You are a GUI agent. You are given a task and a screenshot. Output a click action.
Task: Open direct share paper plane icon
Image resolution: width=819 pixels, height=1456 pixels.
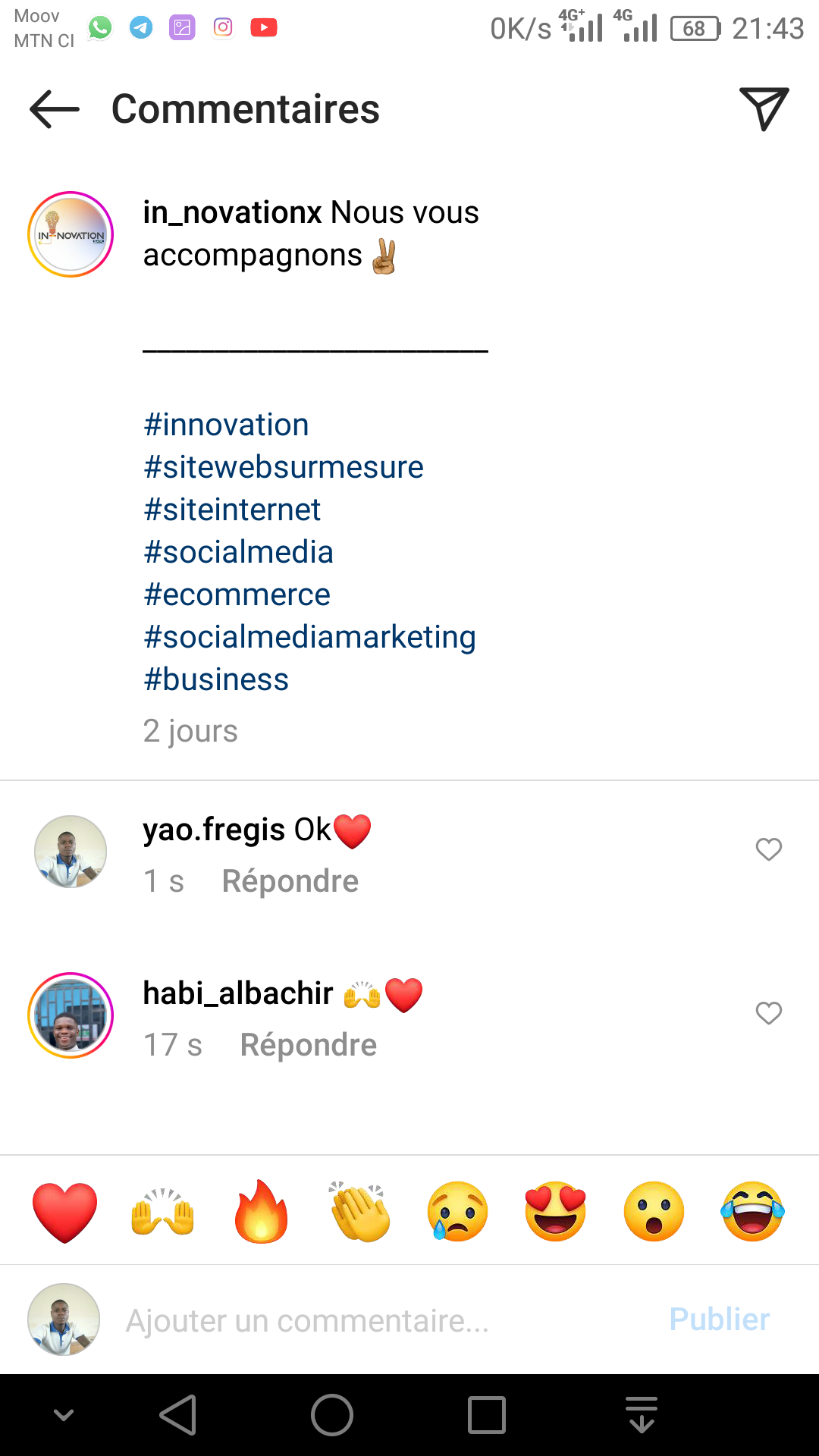(x=764, y=108)
